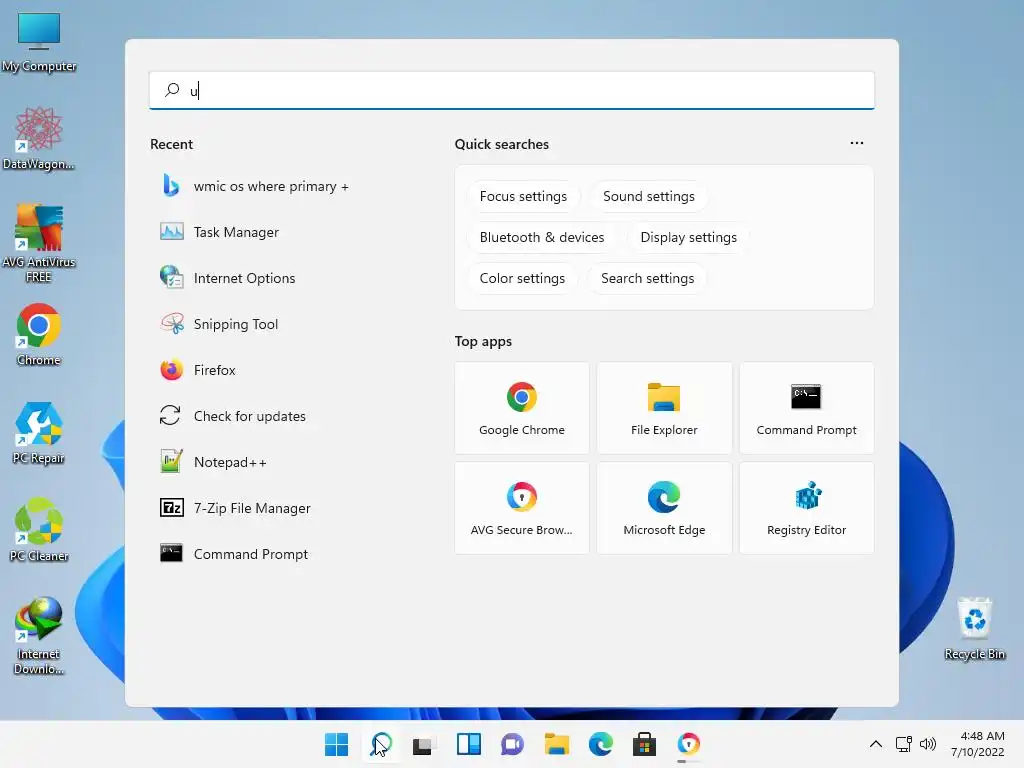Expand the hidden system tray icons chevron
Viewport: 1024px width, 768px height.
click(876, 744)
